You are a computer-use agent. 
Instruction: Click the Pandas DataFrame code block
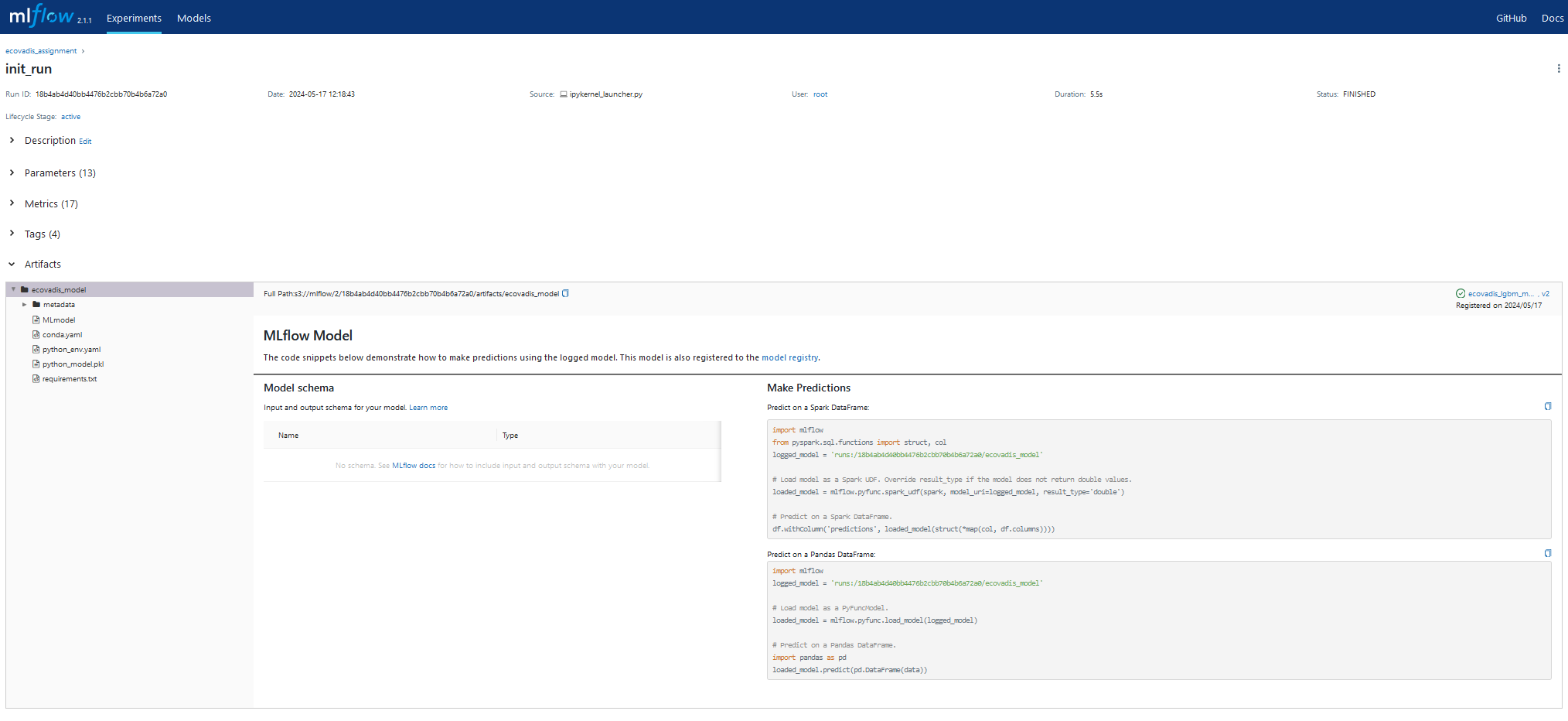1159,620
